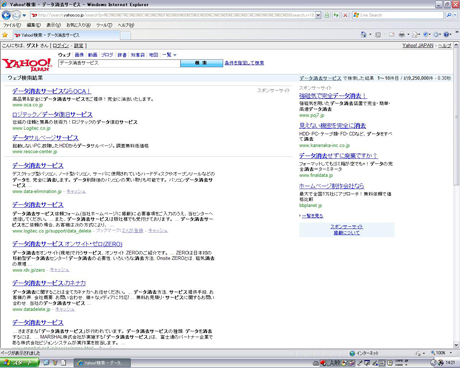Open the address bar URL dropdown

[x=318, y=15]
